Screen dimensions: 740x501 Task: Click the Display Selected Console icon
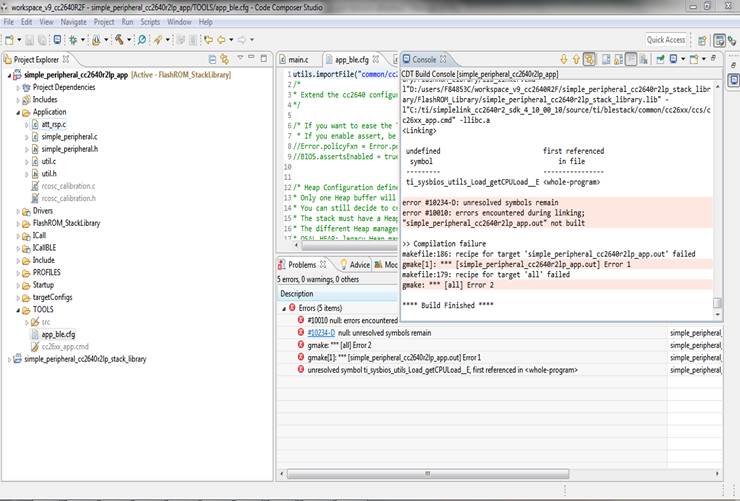673,59
